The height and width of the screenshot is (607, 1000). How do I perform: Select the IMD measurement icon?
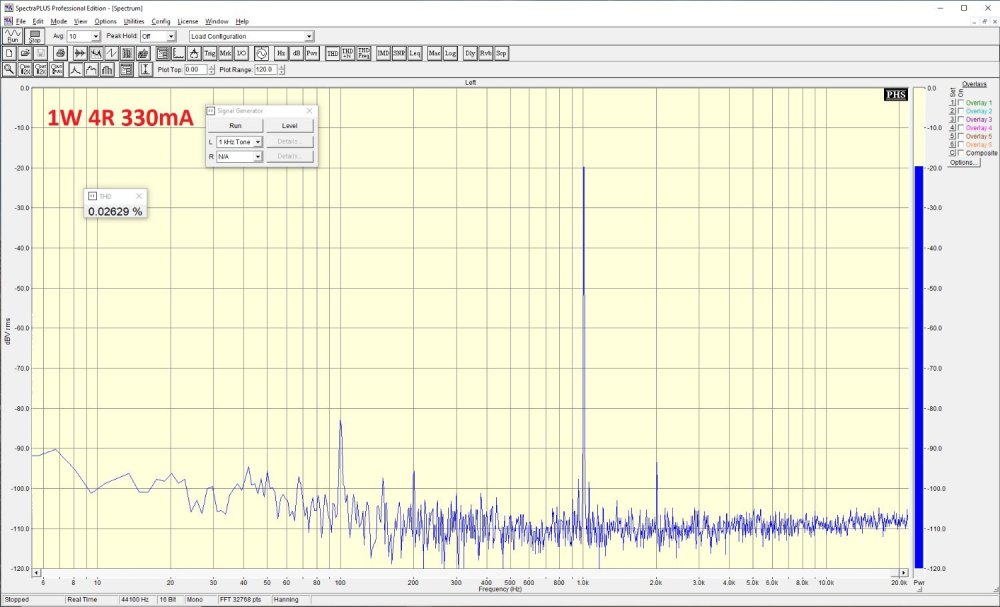click(383, 52)
